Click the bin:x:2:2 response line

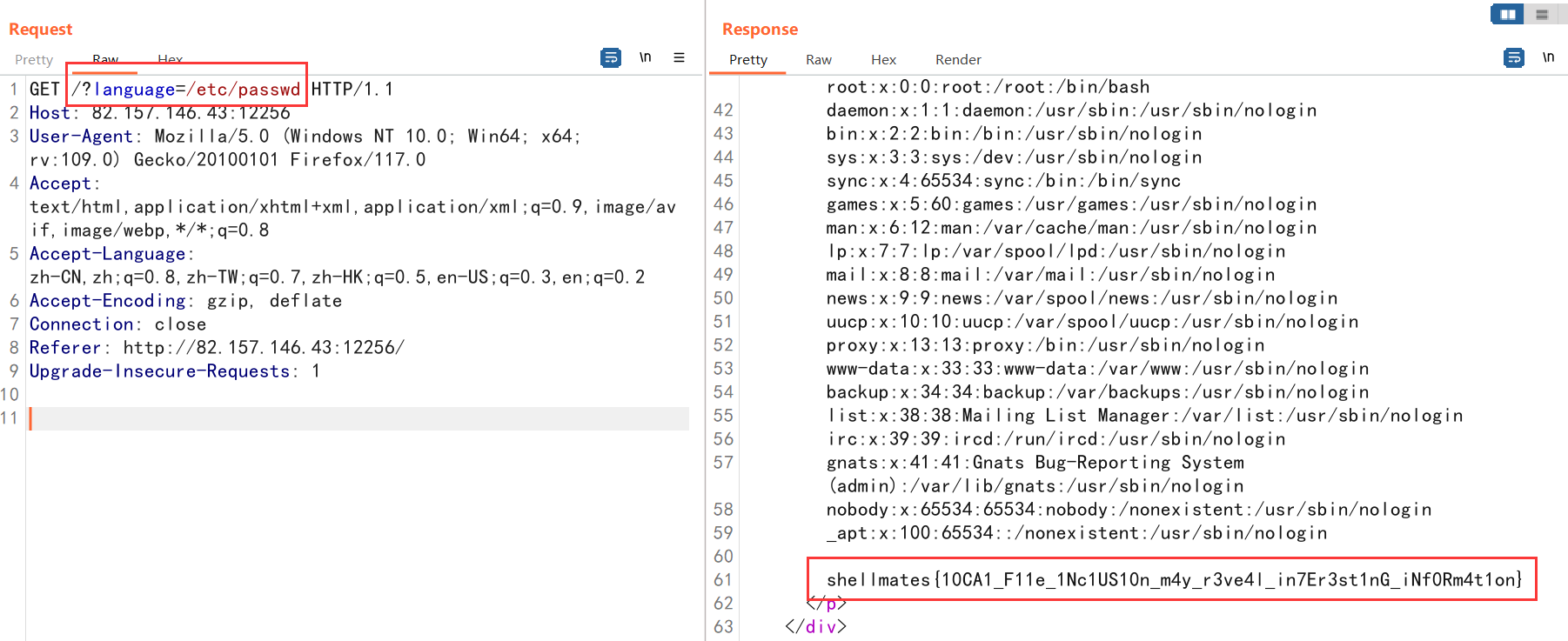pos(1014,134)
